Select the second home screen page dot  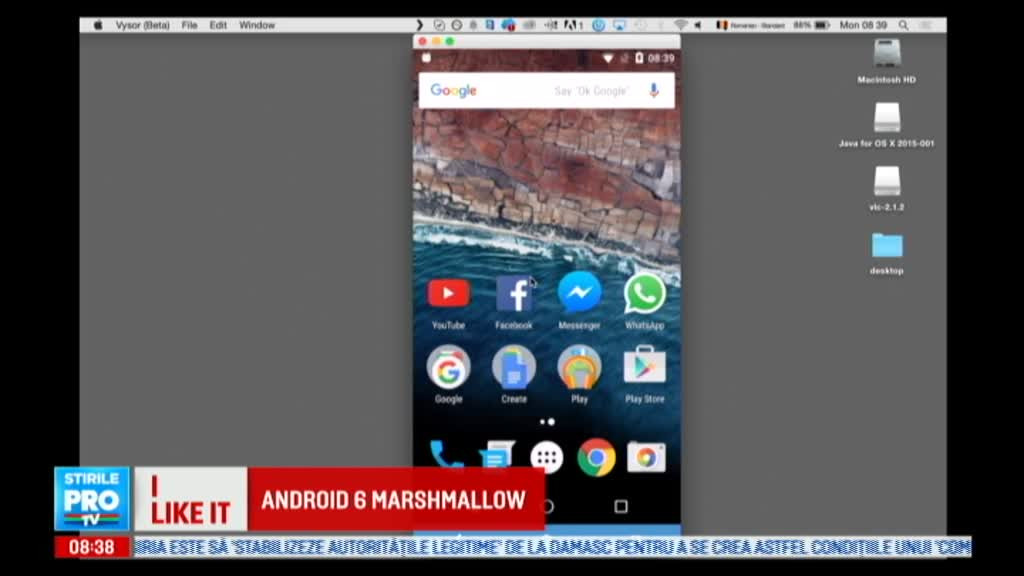(552, 421)
